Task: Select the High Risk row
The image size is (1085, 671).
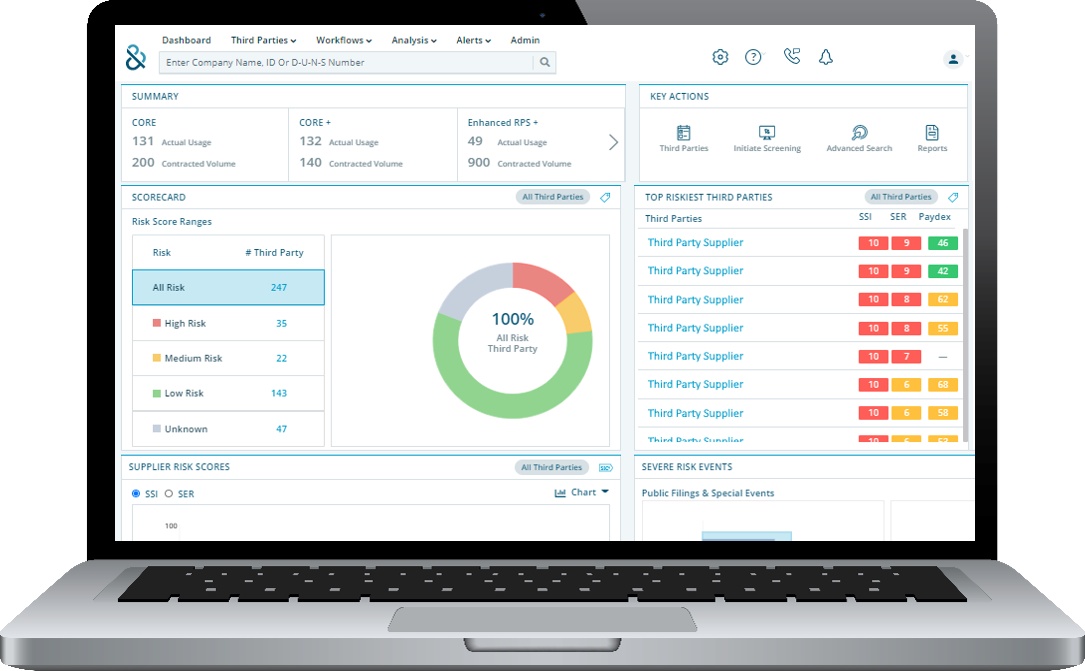Action: (228, 323)
